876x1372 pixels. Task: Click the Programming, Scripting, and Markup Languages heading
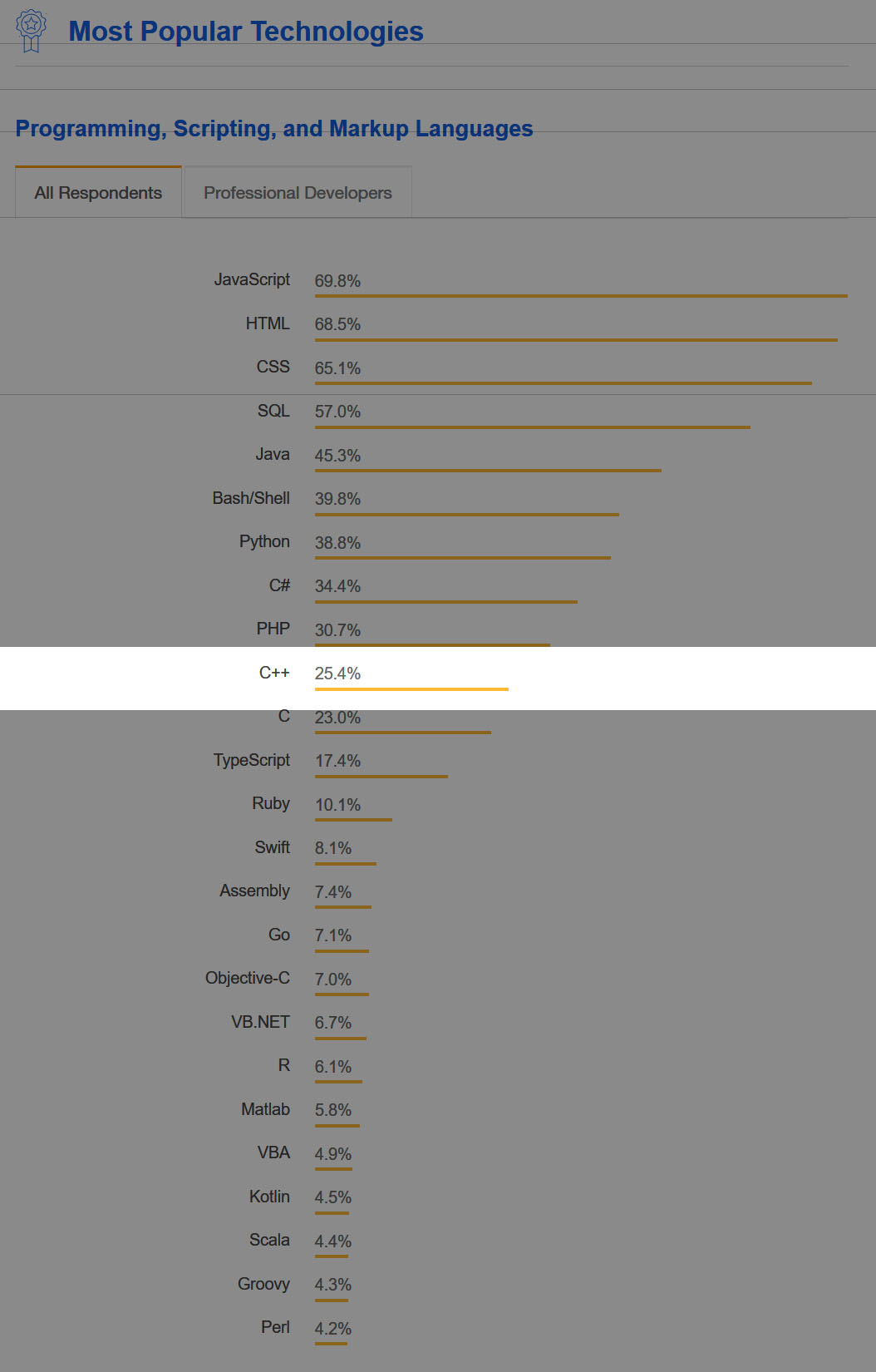pyautogui.click(x=274, y=129)
